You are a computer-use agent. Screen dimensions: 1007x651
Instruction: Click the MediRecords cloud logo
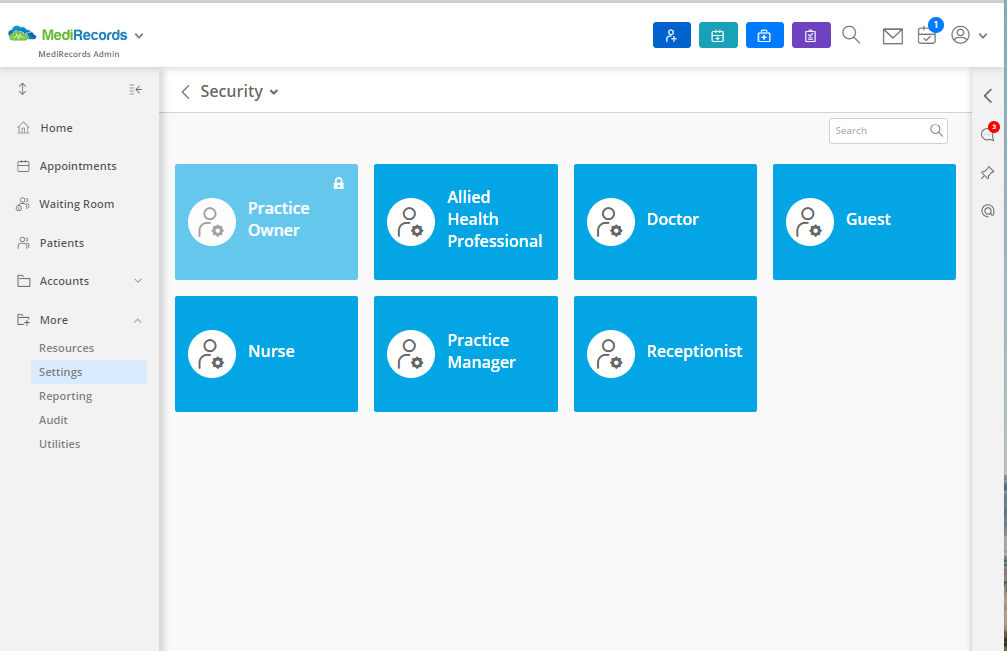22,33
